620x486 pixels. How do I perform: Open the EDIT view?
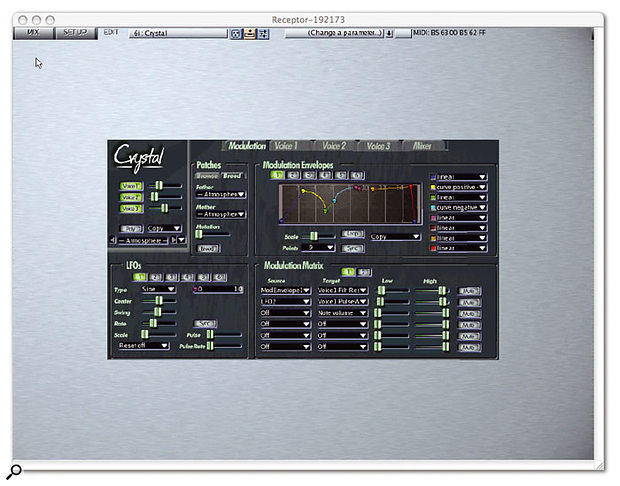point(111,32)
